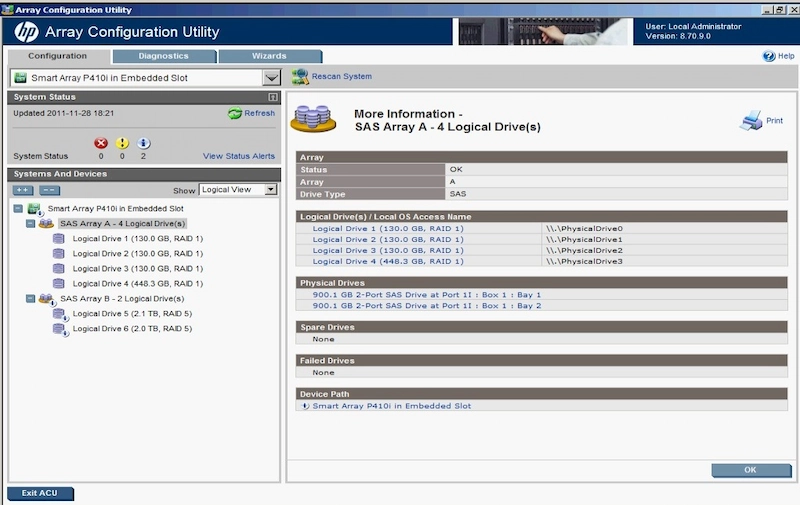
Task: Click the Help link text
Action: click(786, 56)
